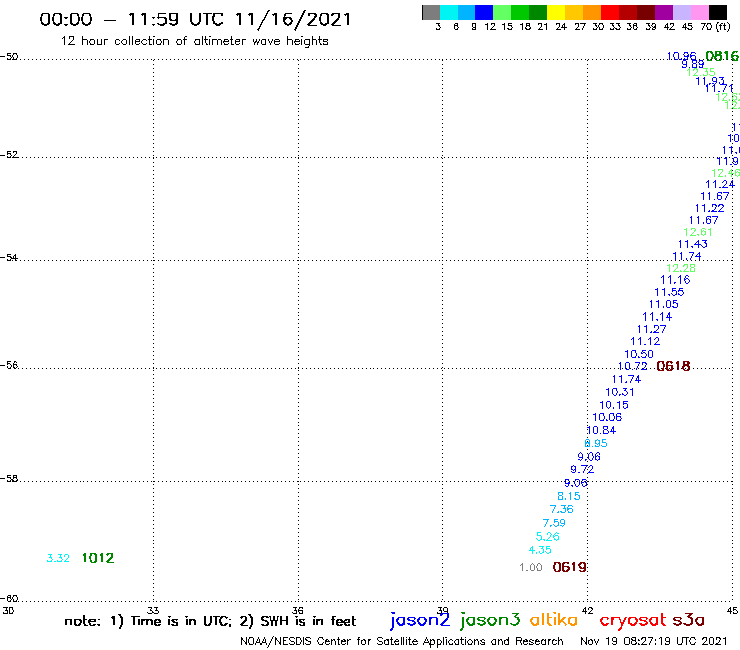Select the 0816 time stamp label
Screen dimensions: 740x650
[x=722, y=56]
